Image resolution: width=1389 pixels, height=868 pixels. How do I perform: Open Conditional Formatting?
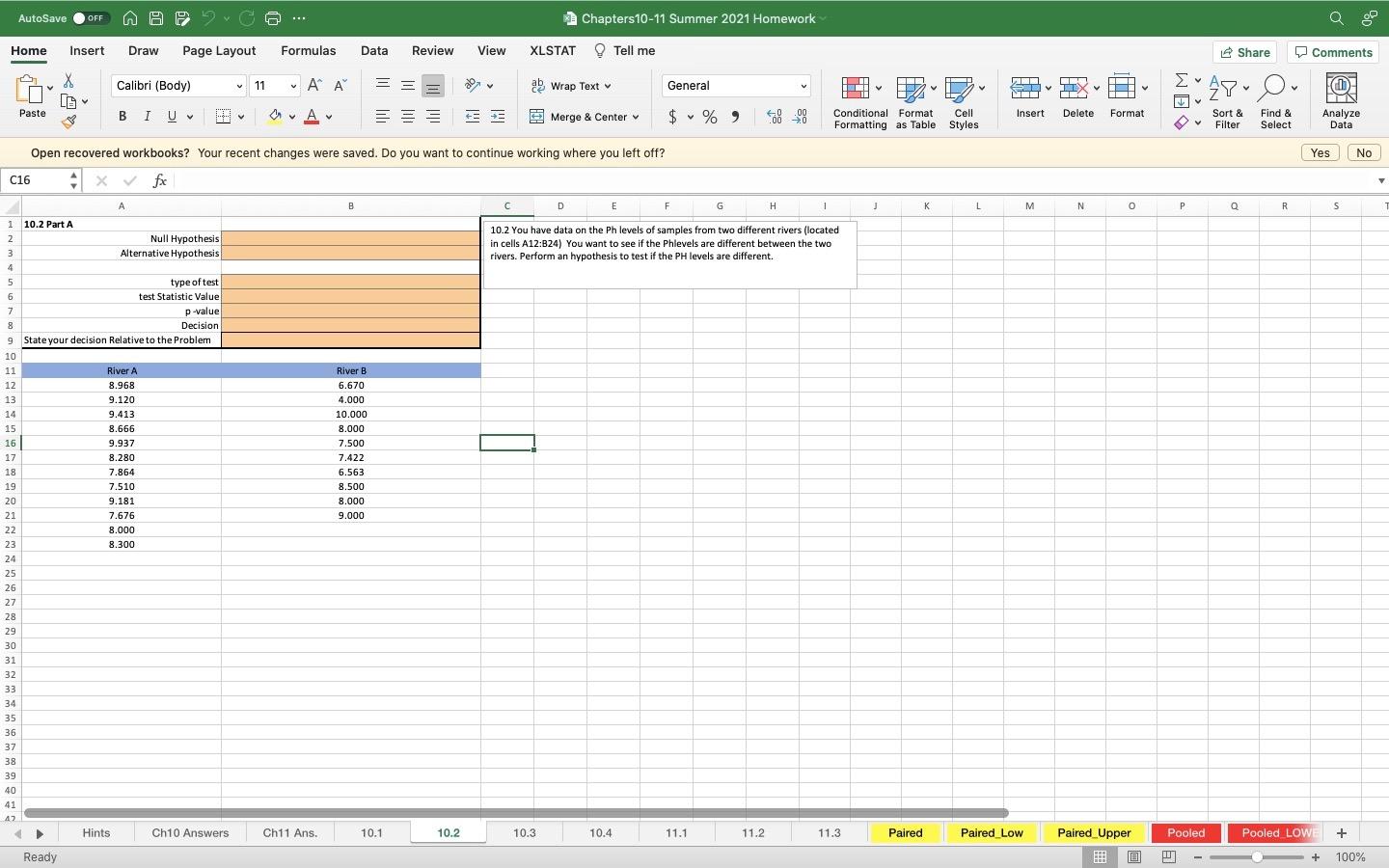click(x=860, y=101)
